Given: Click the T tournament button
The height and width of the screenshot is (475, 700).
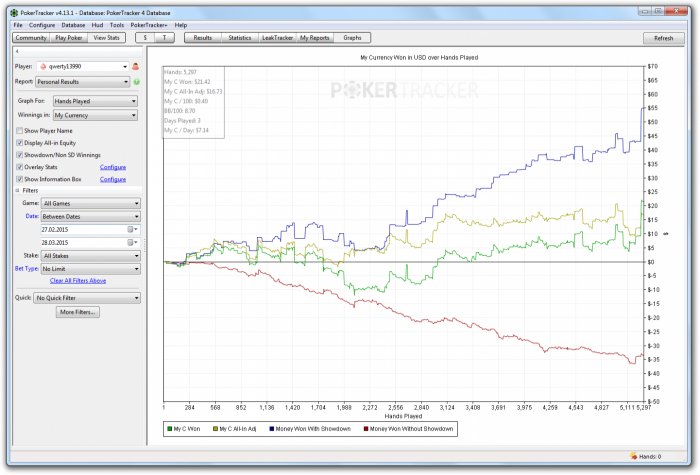Looking at the screenshot, I should [165, 37].
